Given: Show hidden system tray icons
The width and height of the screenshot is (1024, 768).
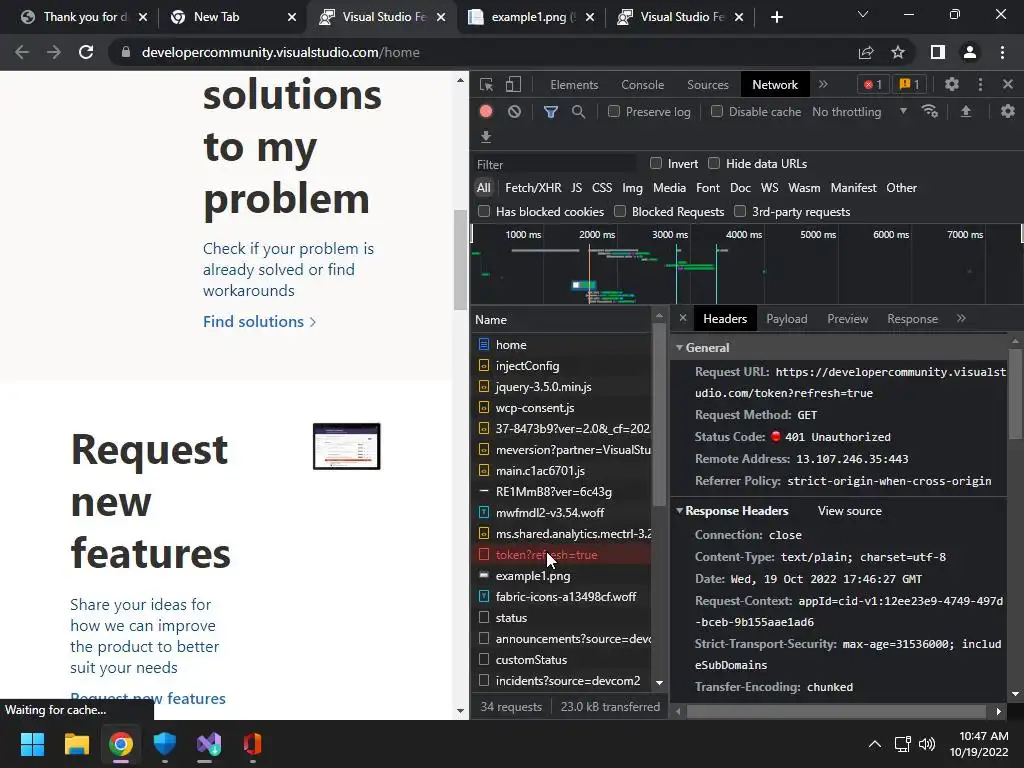Looking at the screenshot, I should pos(875,744).
